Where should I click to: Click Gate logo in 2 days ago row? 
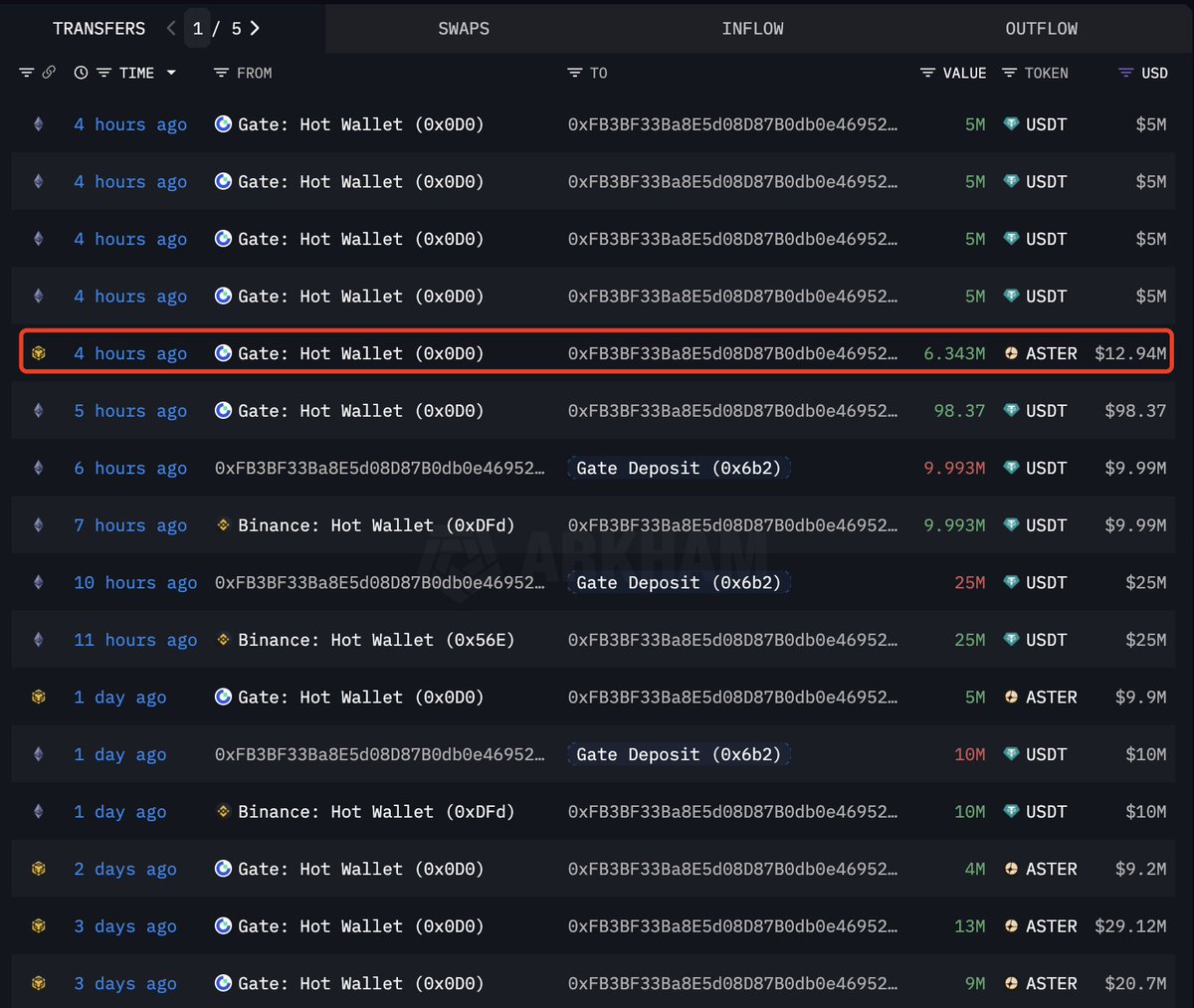[223, 869]
